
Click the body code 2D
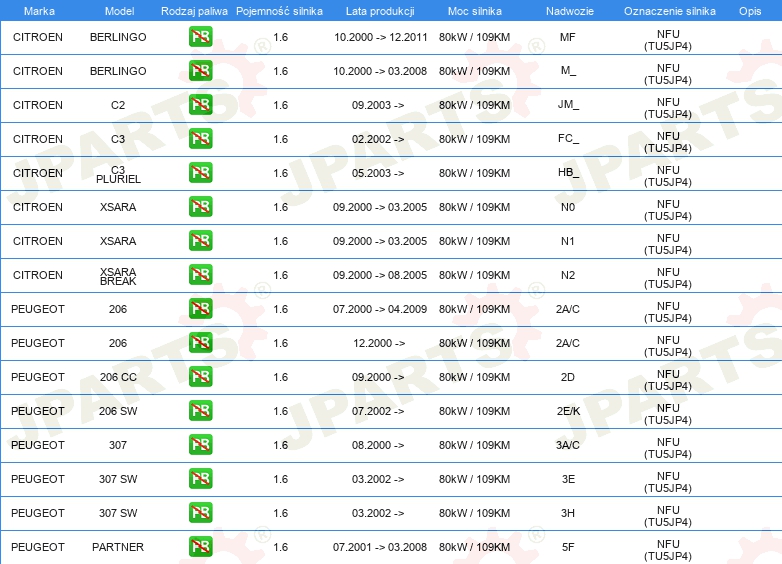(x=568, y=377)
